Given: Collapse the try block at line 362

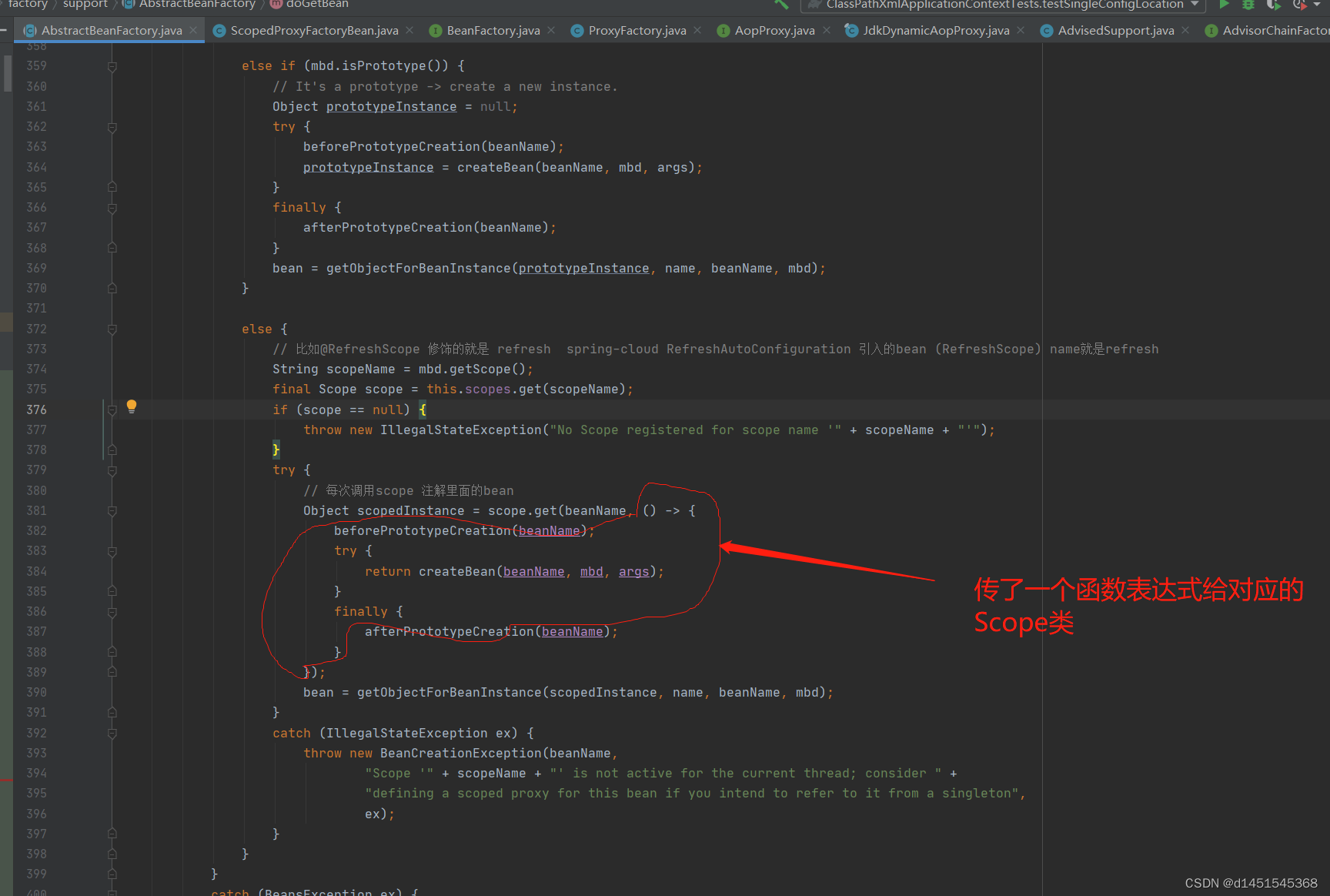Looking at the screenshot, I should click(112, 127).
